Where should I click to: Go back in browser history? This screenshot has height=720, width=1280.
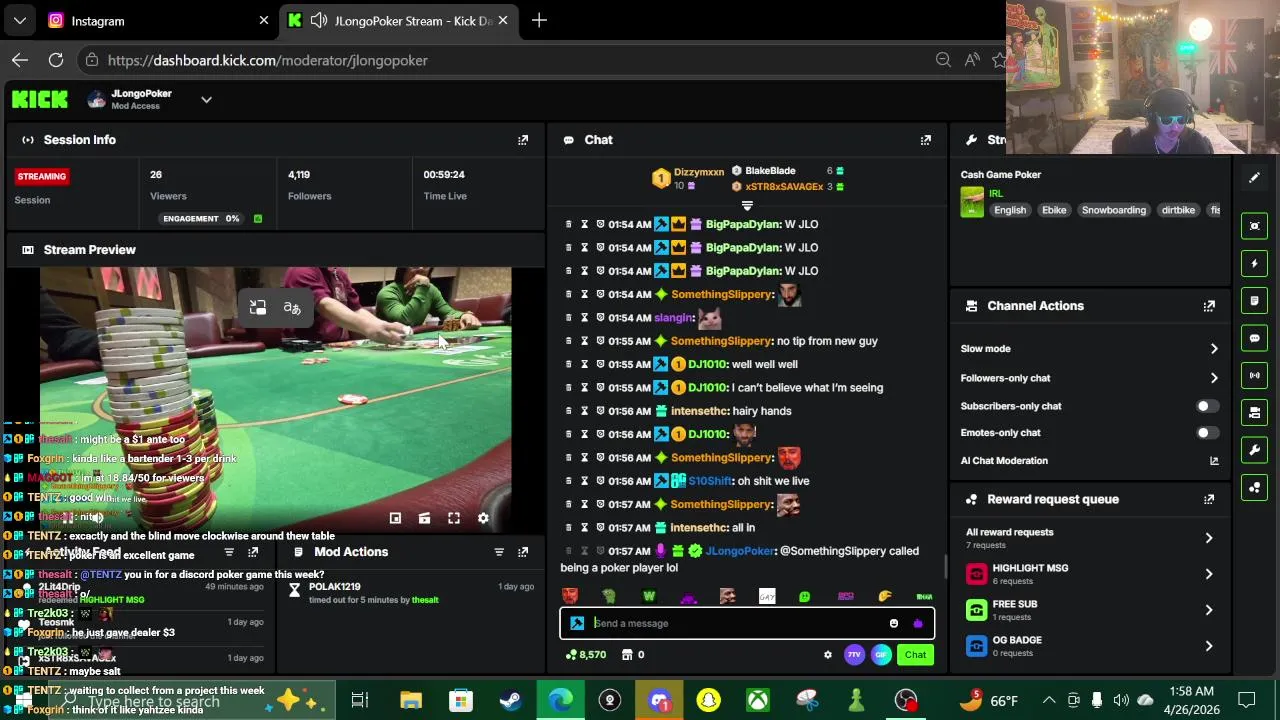pos(20,60)
